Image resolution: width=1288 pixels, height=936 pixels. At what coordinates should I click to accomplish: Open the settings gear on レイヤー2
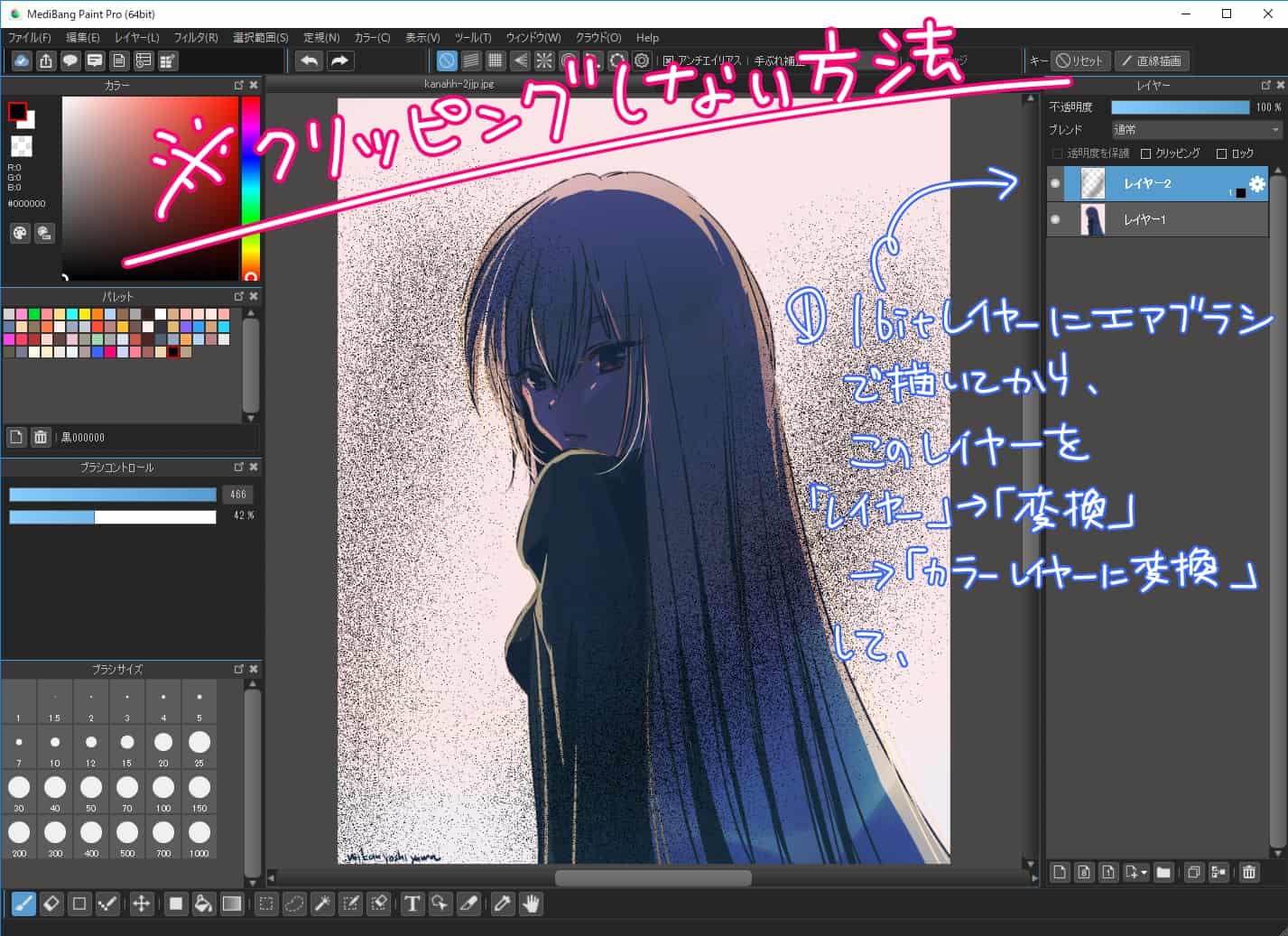coord(1256,183)
